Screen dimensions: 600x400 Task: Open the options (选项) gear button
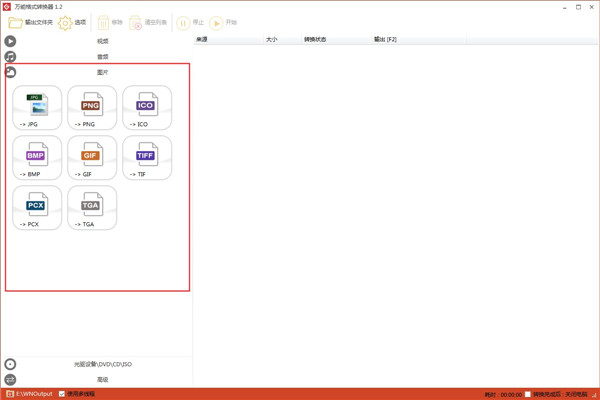(x=72, y=23)
